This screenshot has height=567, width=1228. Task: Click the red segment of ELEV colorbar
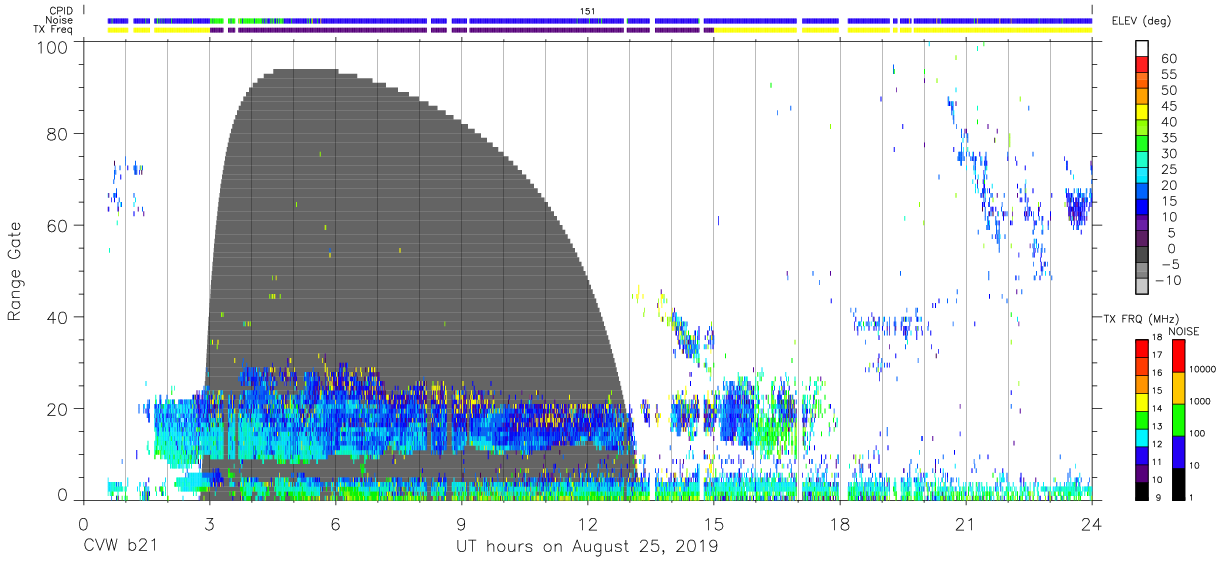(x=1142, y=66)
